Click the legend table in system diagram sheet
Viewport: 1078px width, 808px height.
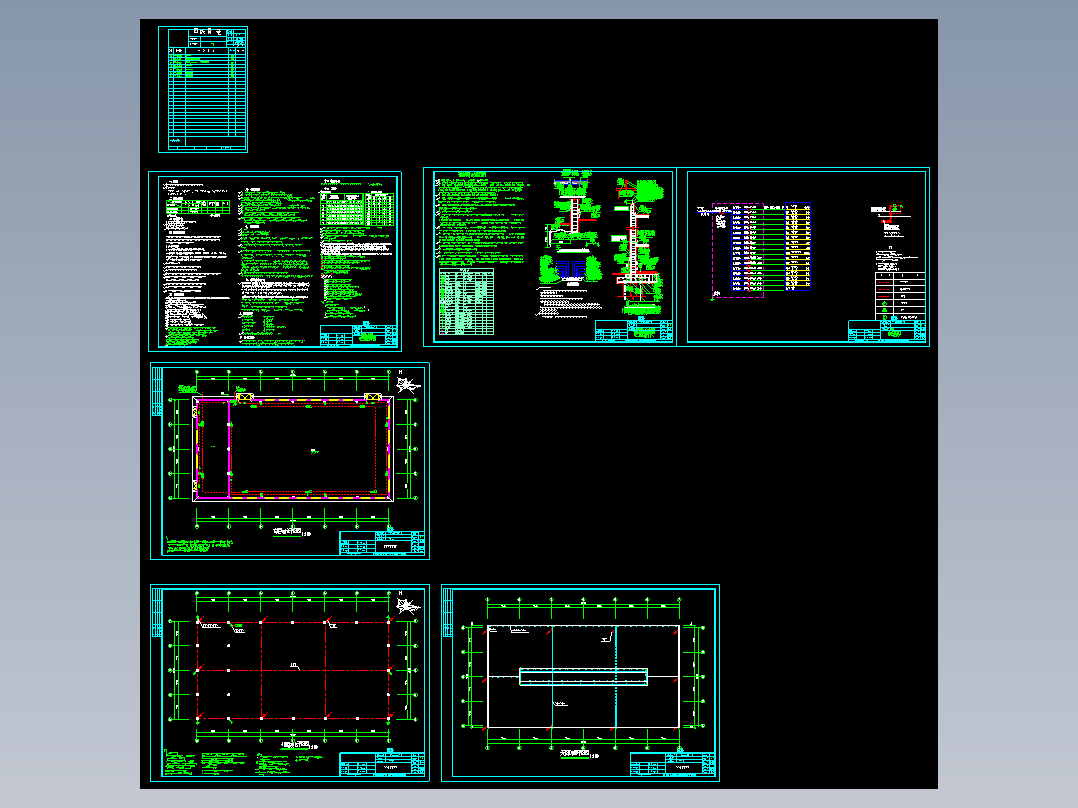pos(900,297)
